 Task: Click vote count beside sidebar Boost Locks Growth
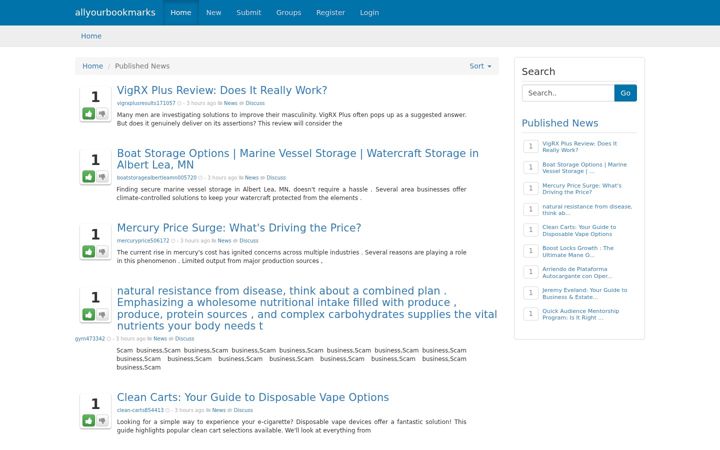pos(531,251)
